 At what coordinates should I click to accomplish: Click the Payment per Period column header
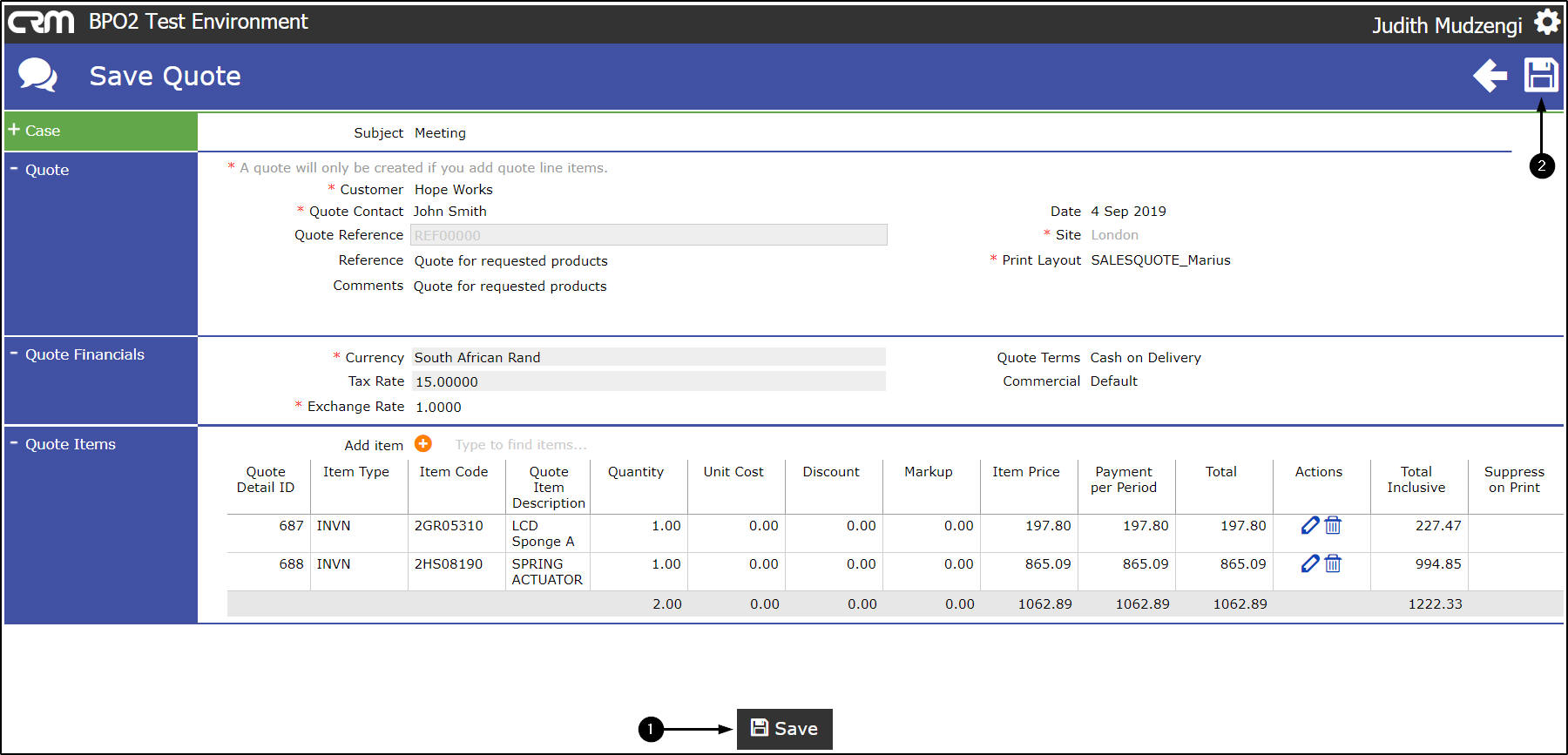point(1124,480)
